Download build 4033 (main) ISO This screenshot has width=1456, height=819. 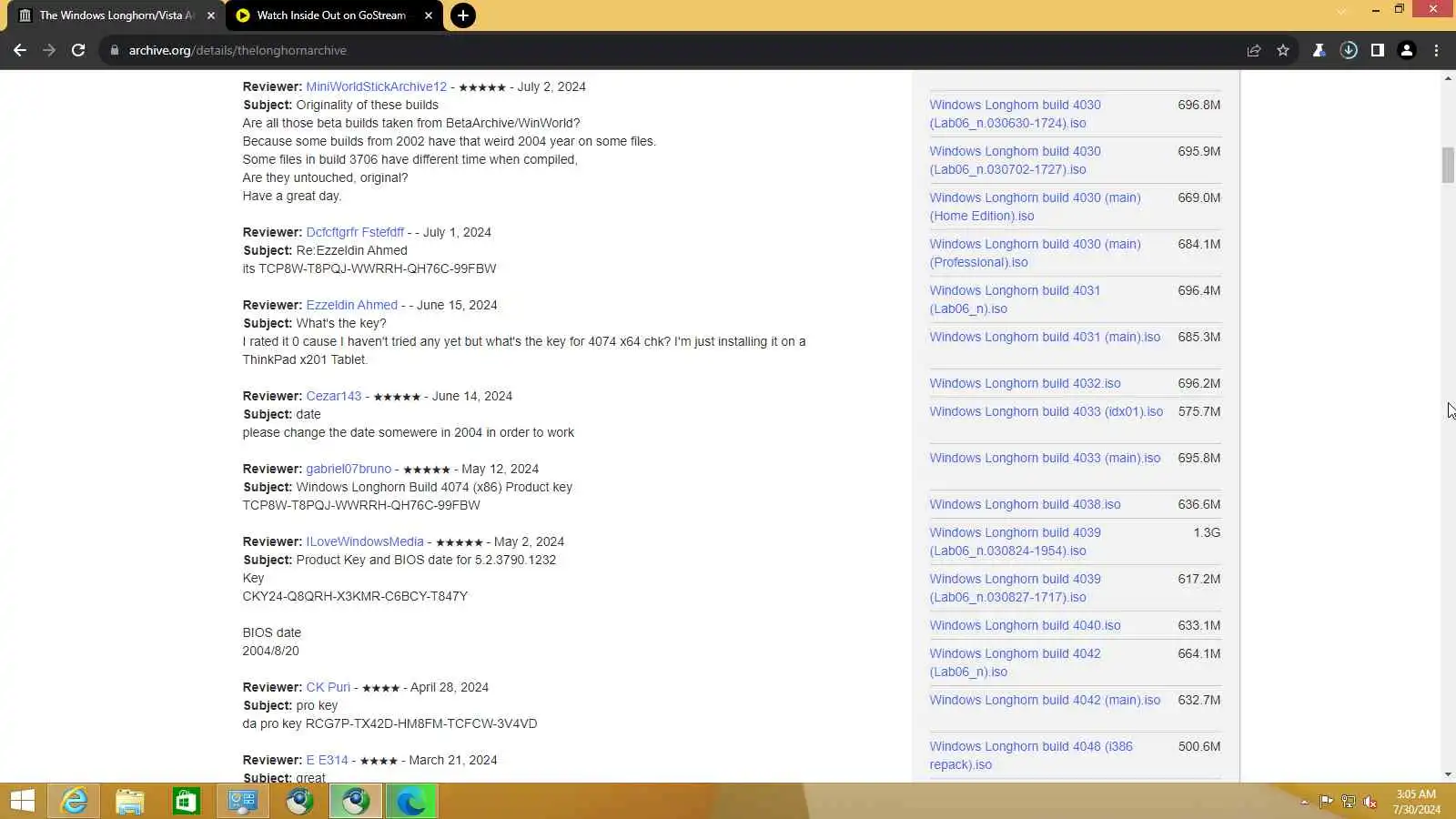[1046, 458]
